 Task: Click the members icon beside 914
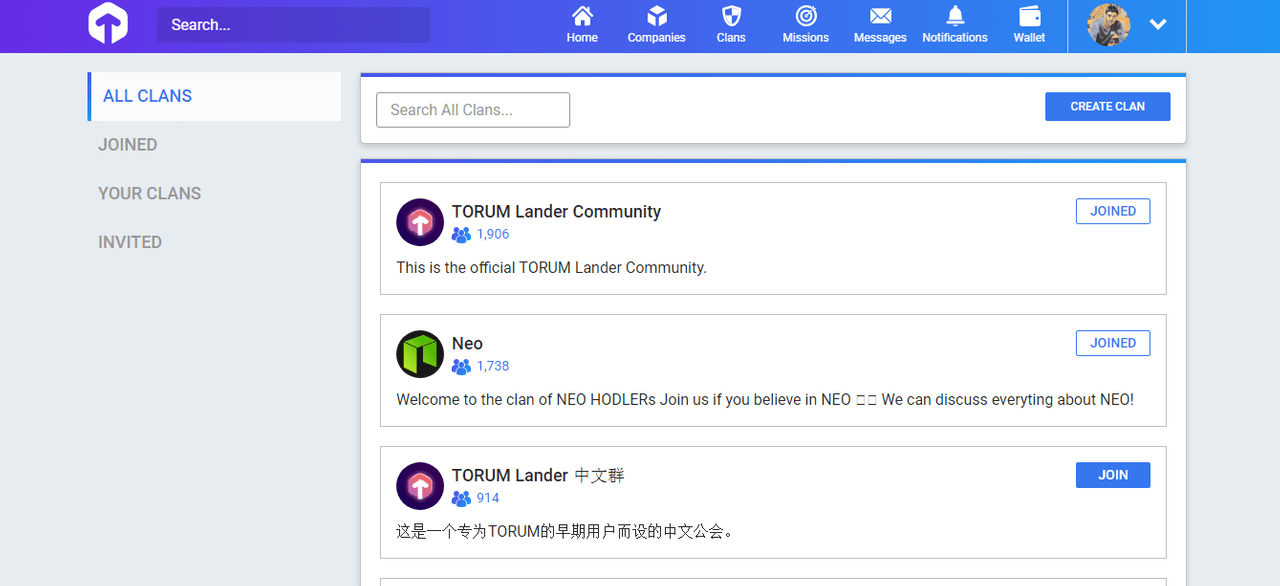pos(461,499)
